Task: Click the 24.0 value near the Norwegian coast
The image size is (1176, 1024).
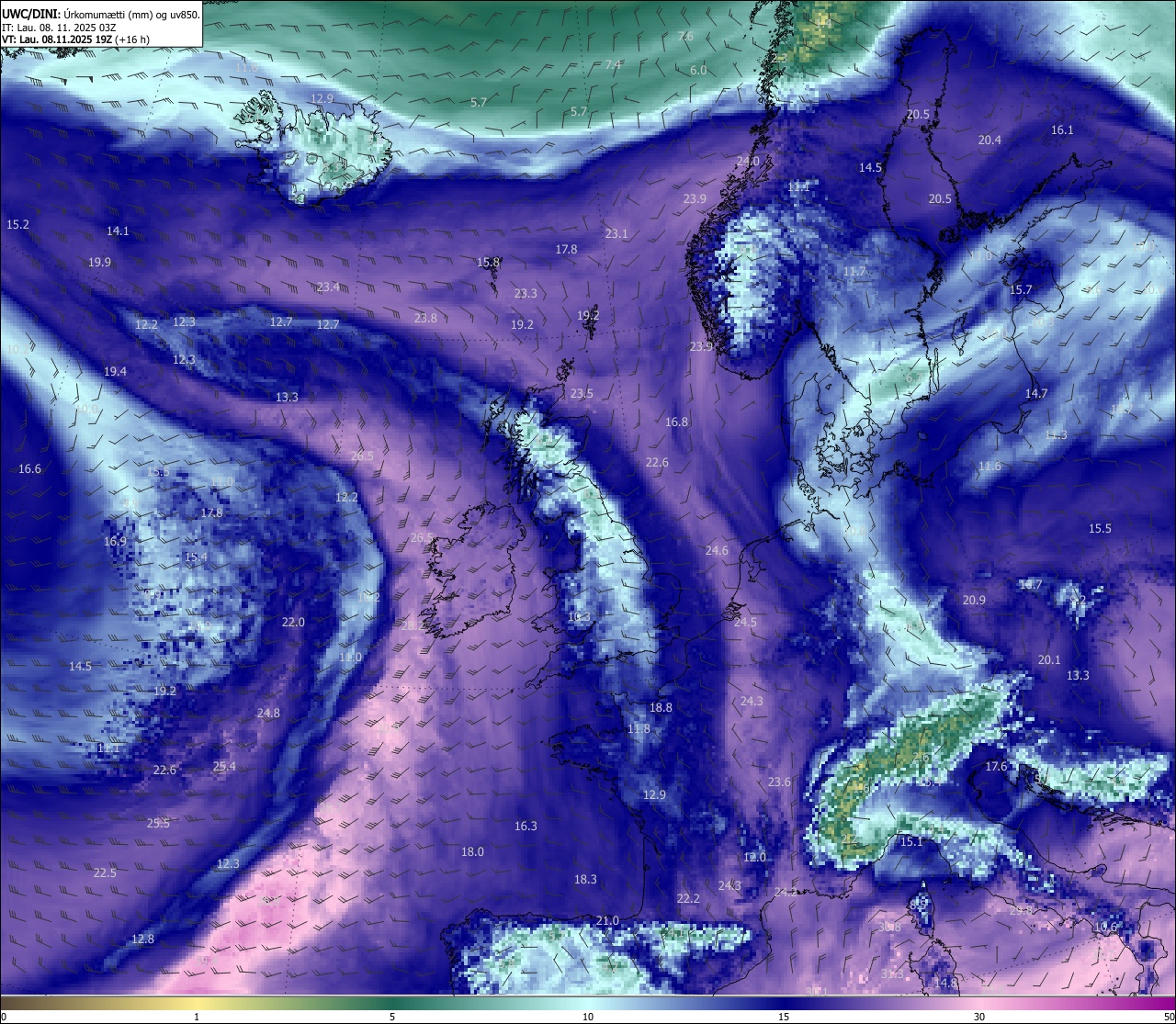Action: tap(748, 162)
